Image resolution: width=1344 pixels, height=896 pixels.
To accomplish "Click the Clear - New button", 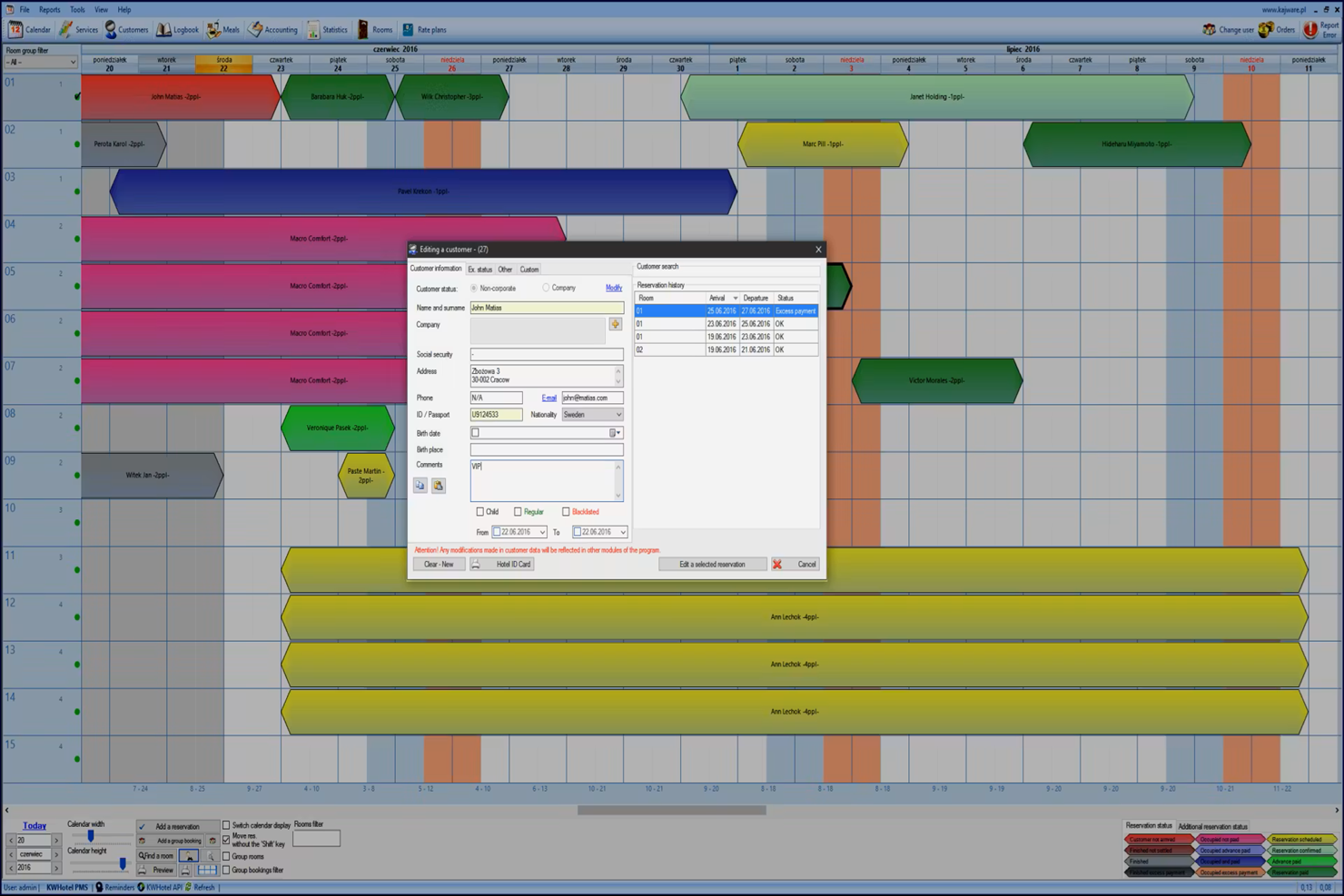I will (439, 564).
